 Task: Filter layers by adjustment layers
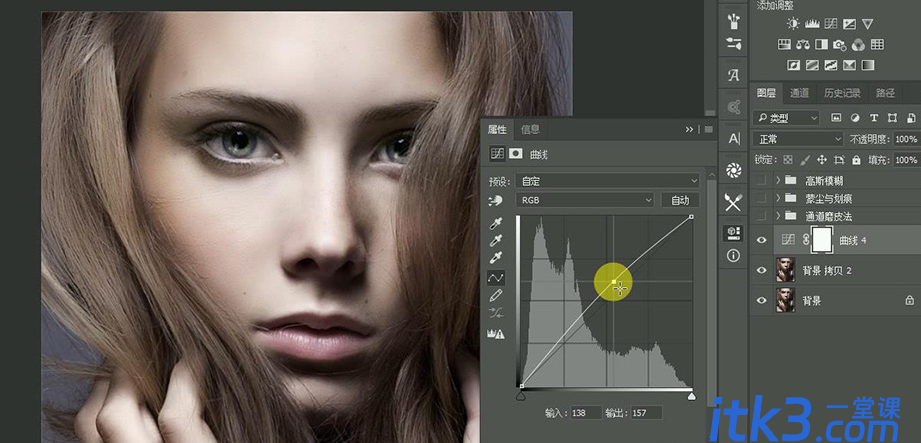855,118
